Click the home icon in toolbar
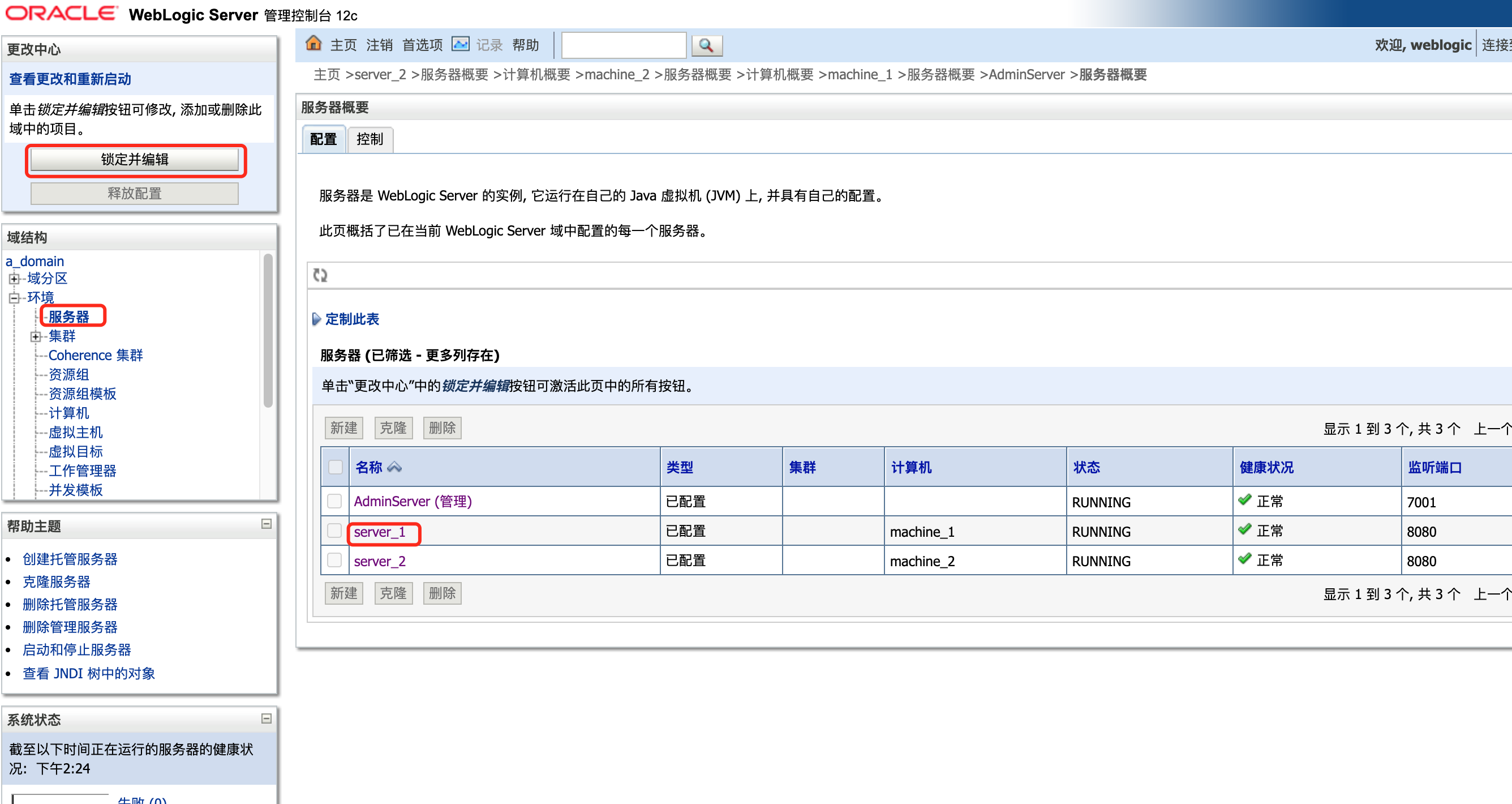1512x804 pixels. [x=314, y=44]
